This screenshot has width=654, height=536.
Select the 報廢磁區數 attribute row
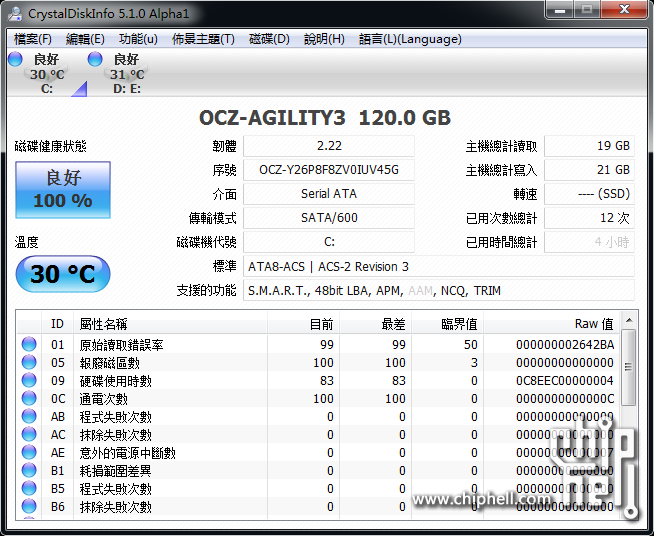[319, 362]
